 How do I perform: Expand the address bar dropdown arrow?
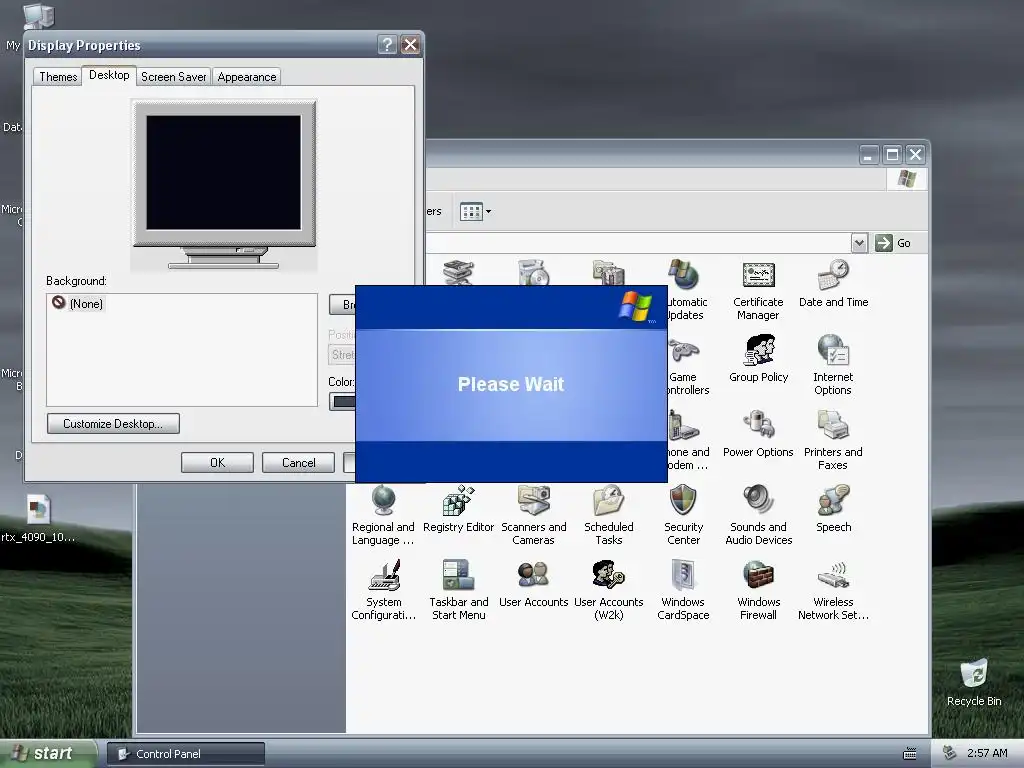point(859,243)
